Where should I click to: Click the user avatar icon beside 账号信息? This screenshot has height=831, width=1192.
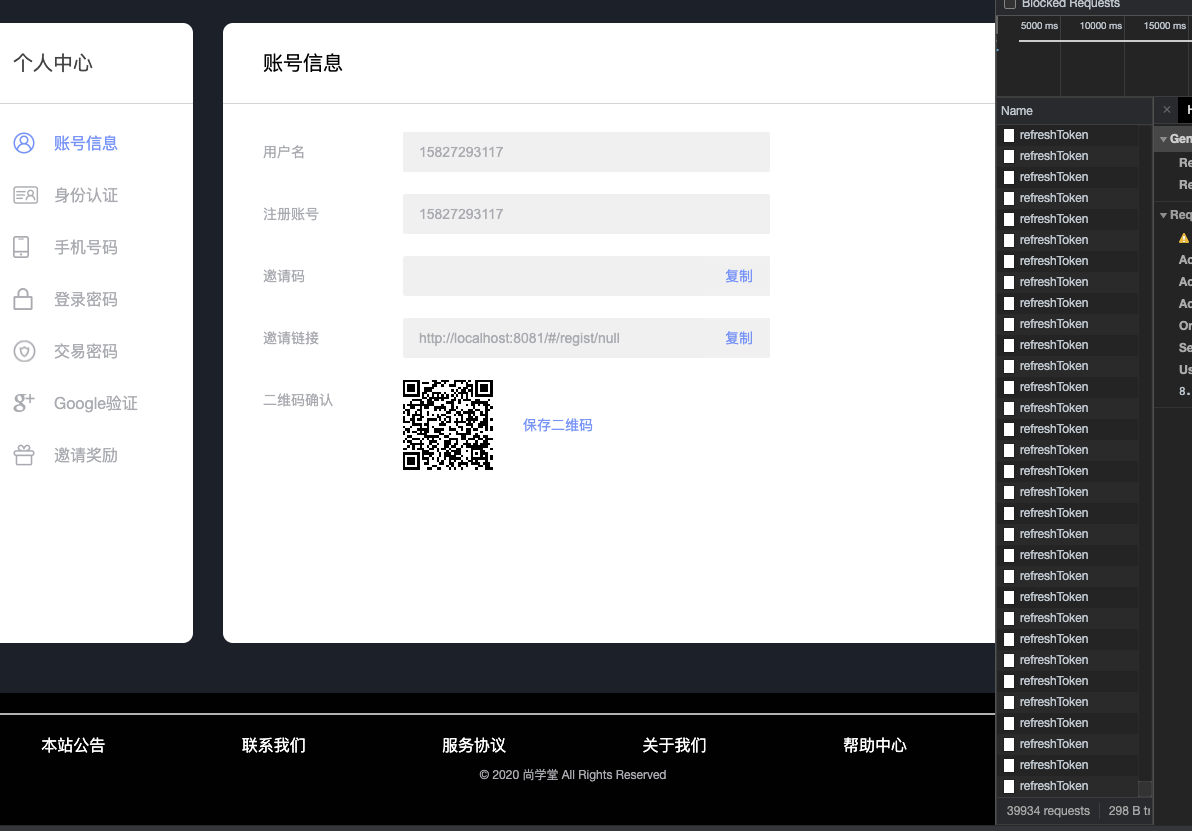24,143
